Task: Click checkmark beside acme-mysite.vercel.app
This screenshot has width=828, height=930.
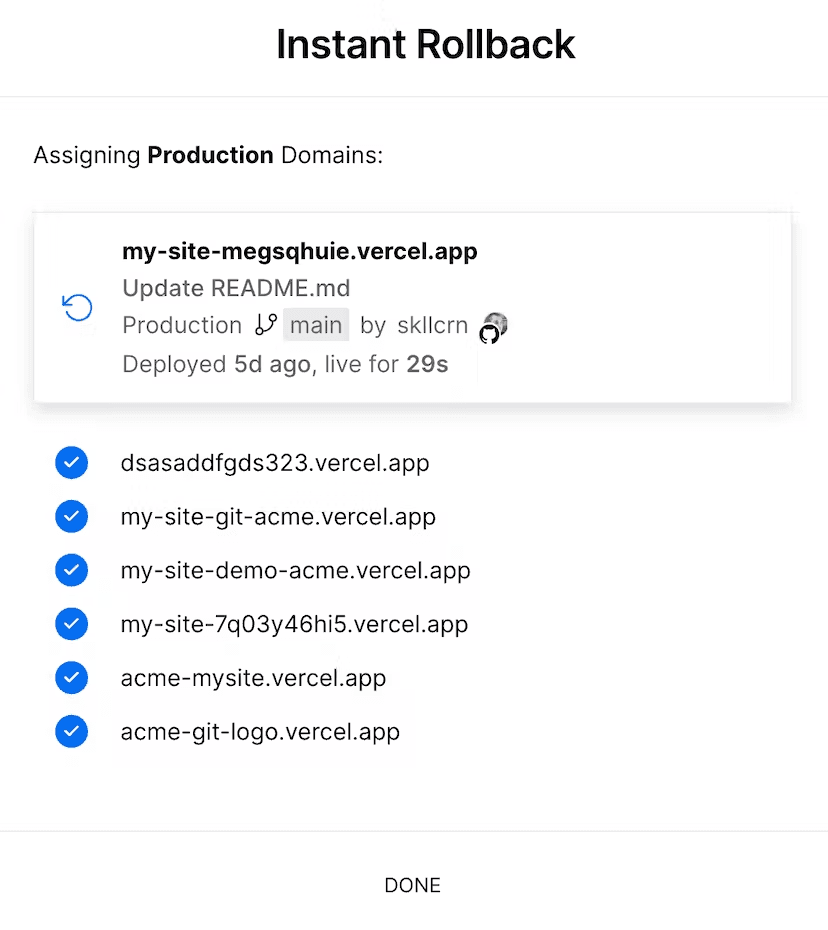Action: pyautogui.click(x=71, y=678)
